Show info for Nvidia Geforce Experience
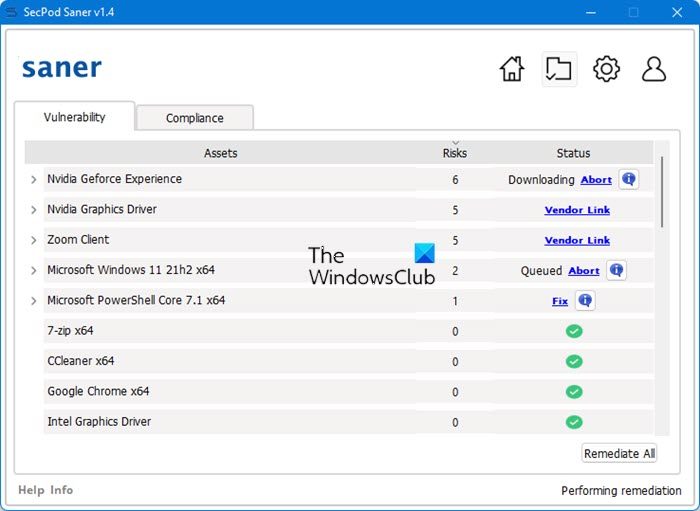 (x=629, y=179)
